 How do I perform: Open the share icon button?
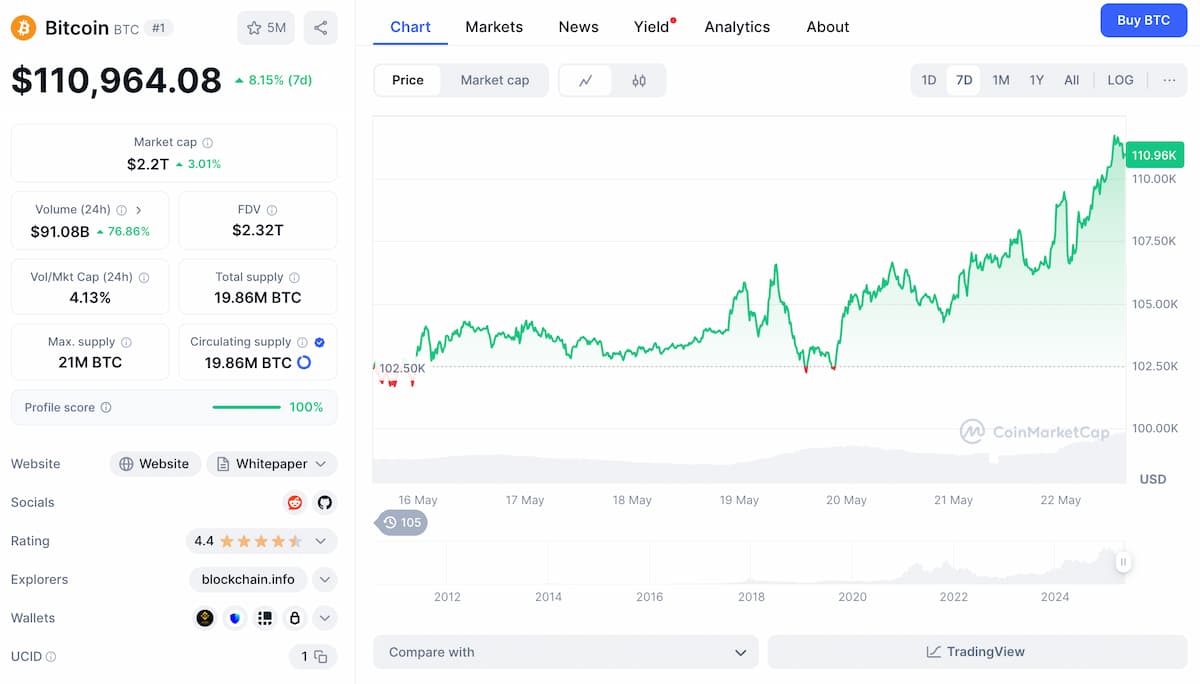click(320, 28)
